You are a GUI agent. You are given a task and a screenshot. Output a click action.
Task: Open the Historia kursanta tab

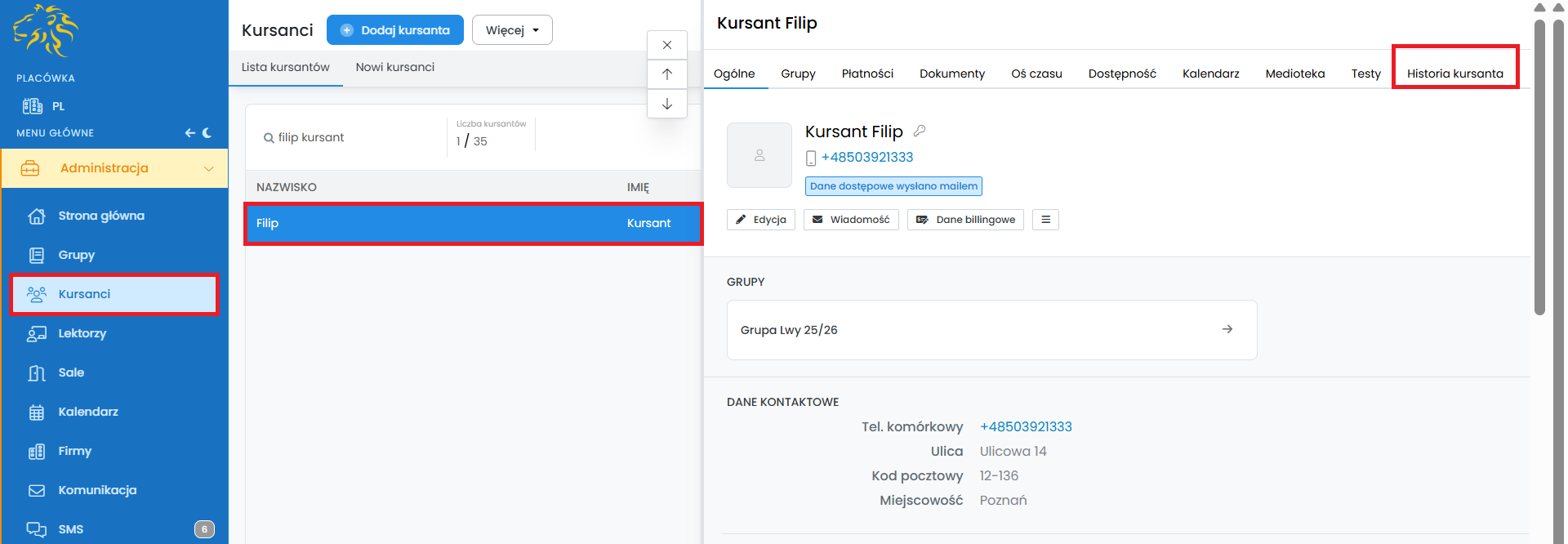click(x=1454, y=74)
